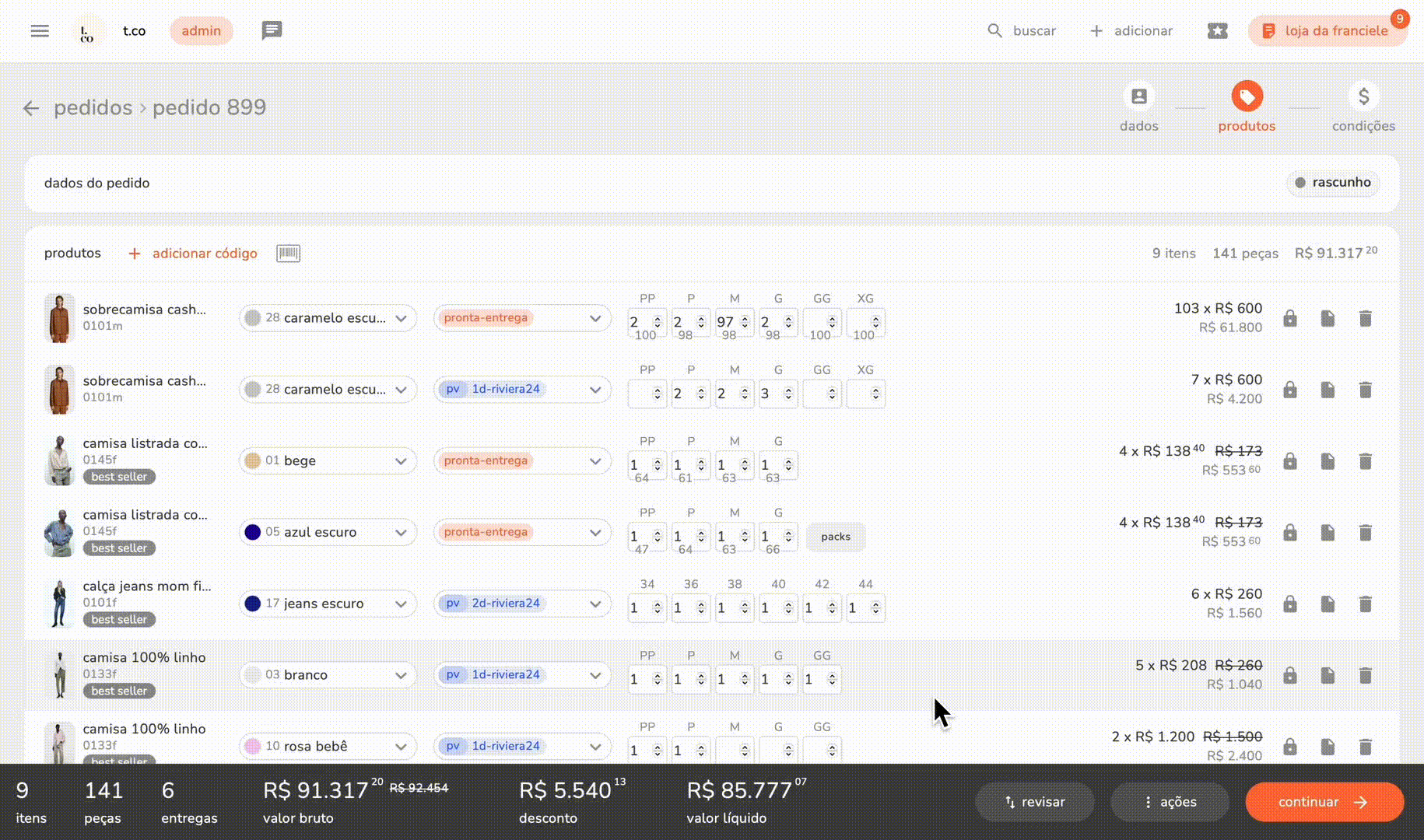Toggle the lock on camisa 100% linho branco
Image resolution: width=1424 pixels, height=840 pixels.
(x=1289, y=675)
